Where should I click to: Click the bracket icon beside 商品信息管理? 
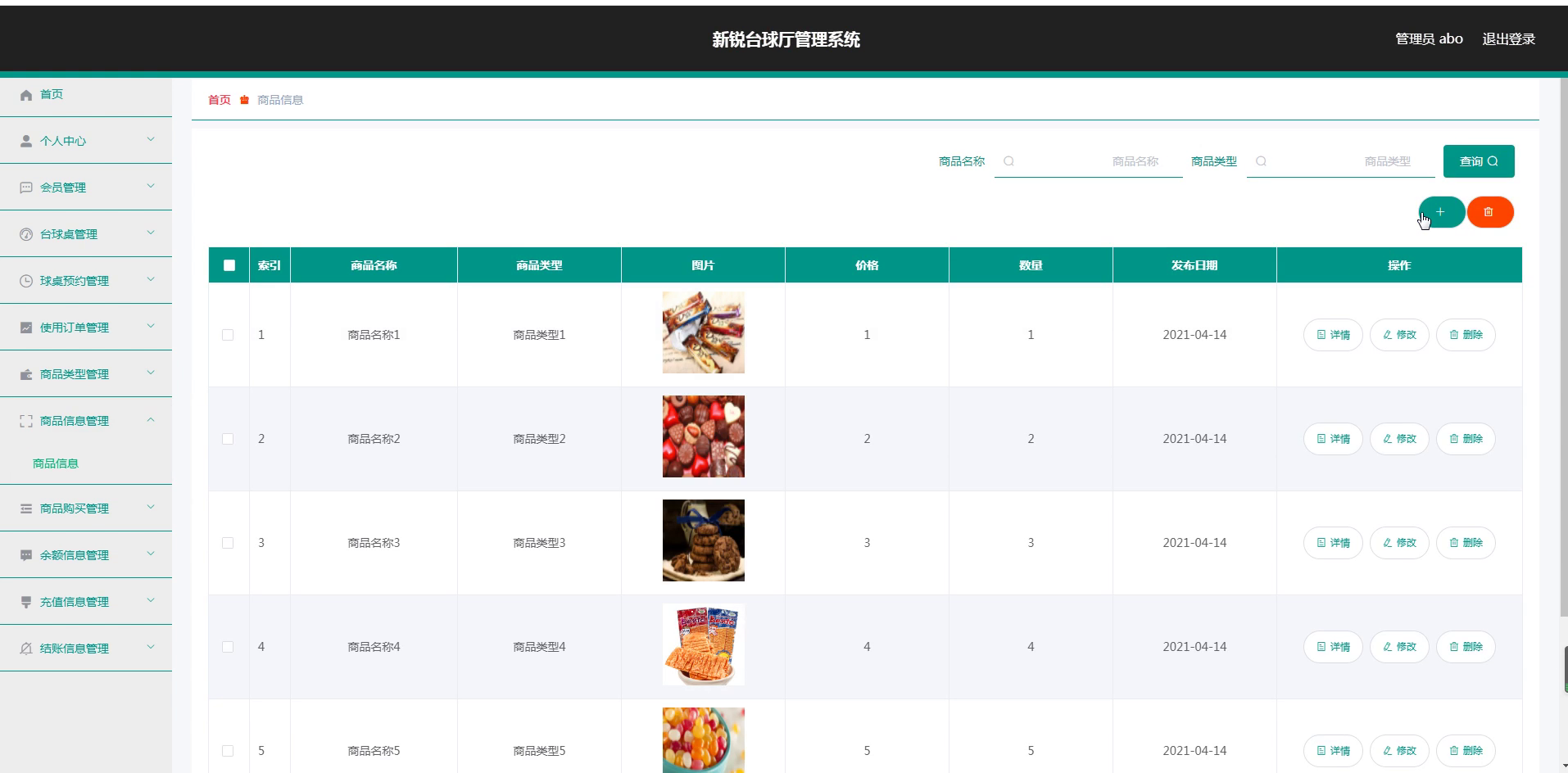(x=26, y=421)
